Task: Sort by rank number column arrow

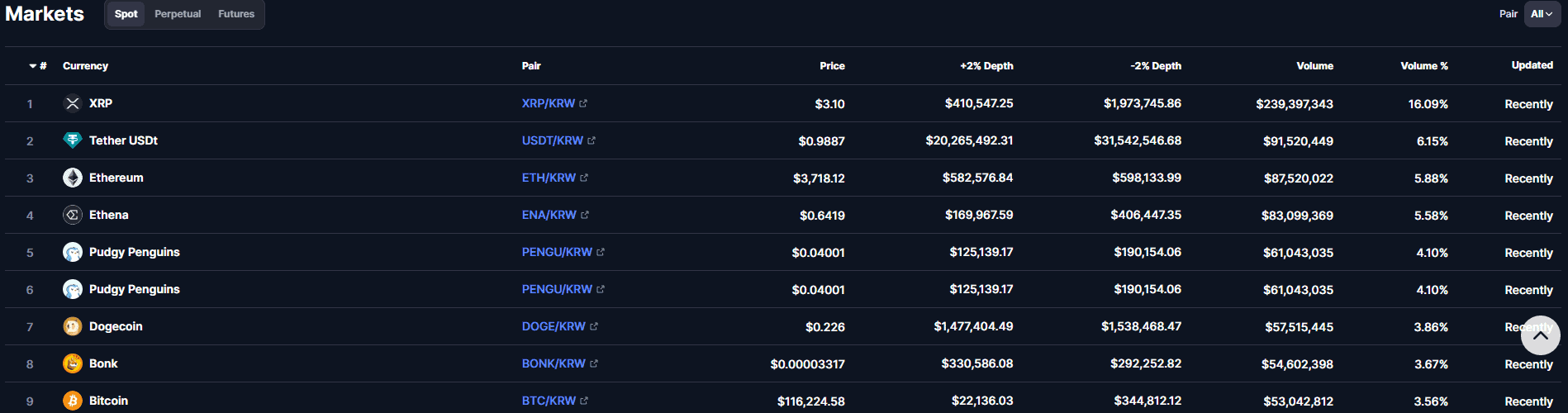Action: 33,66
